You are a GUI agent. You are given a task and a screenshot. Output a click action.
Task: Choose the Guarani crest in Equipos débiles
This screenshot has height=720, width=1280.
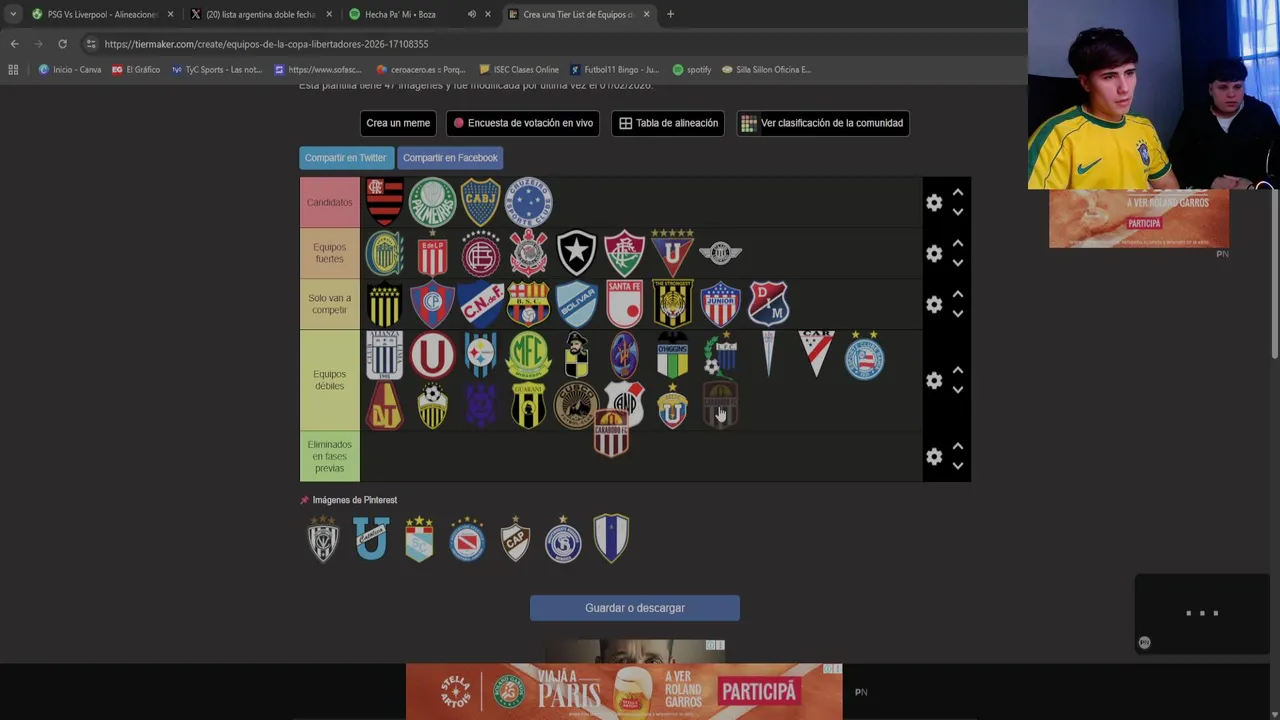coord(528,406)
